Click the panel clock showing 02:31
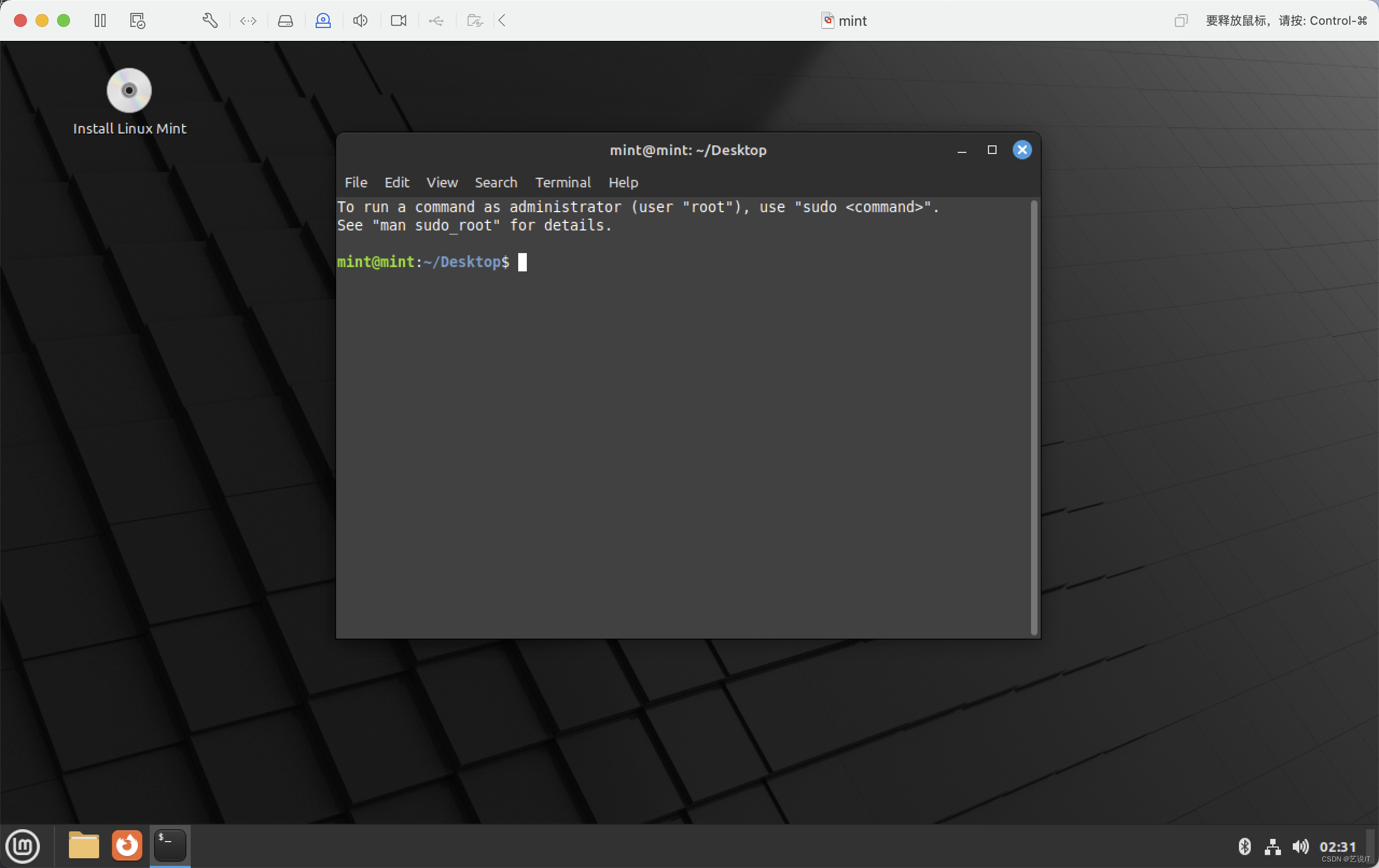 (x=1337, y=846)
